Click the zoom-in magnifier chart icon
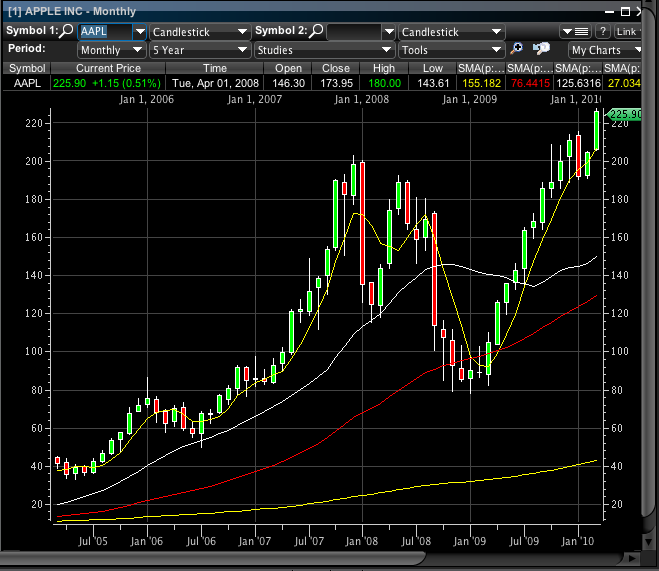The height and width of the screenshot is (571, 659). click(517, 49)
